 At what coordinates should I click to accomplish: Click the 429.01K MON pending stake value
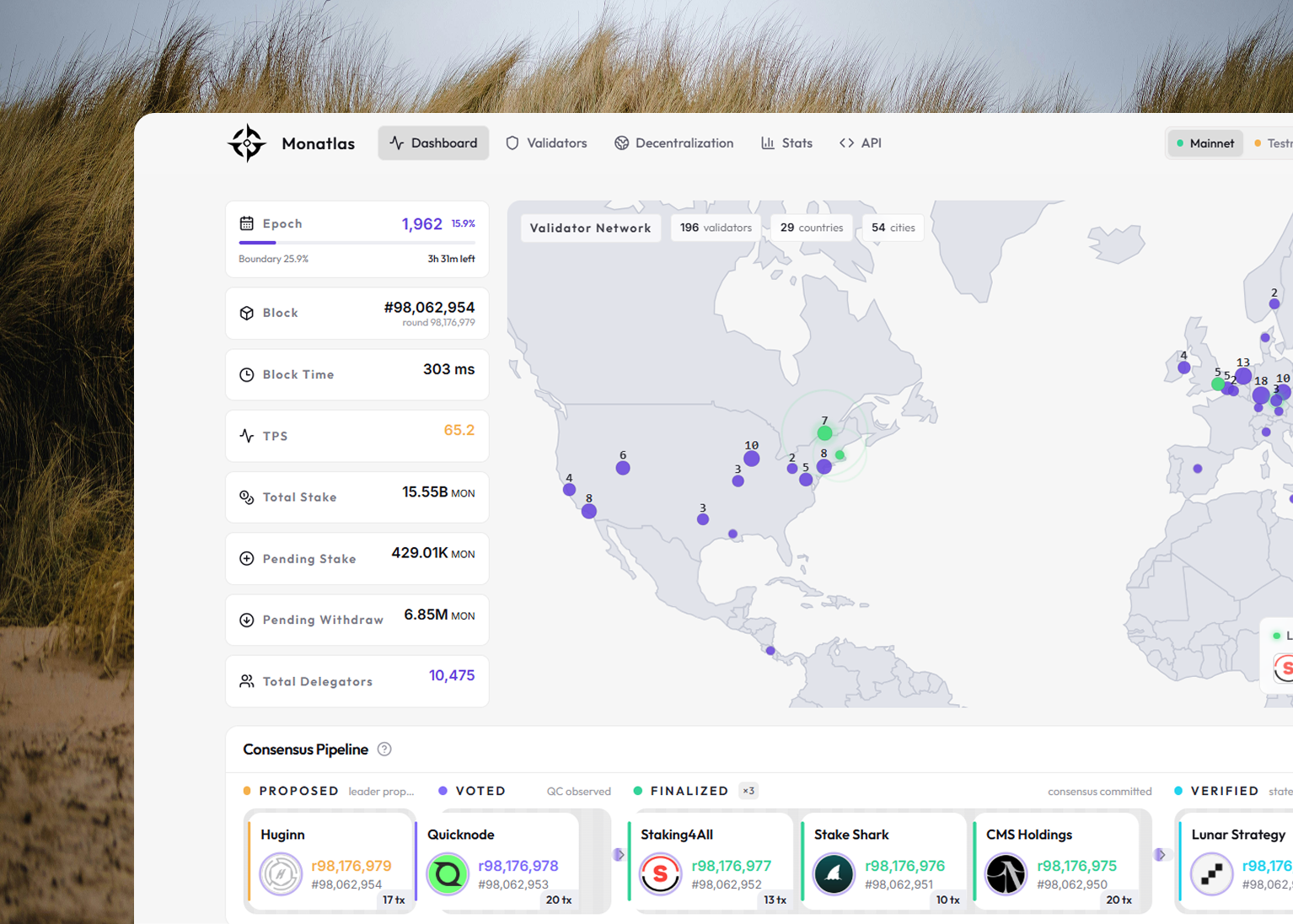click(433, 553)
